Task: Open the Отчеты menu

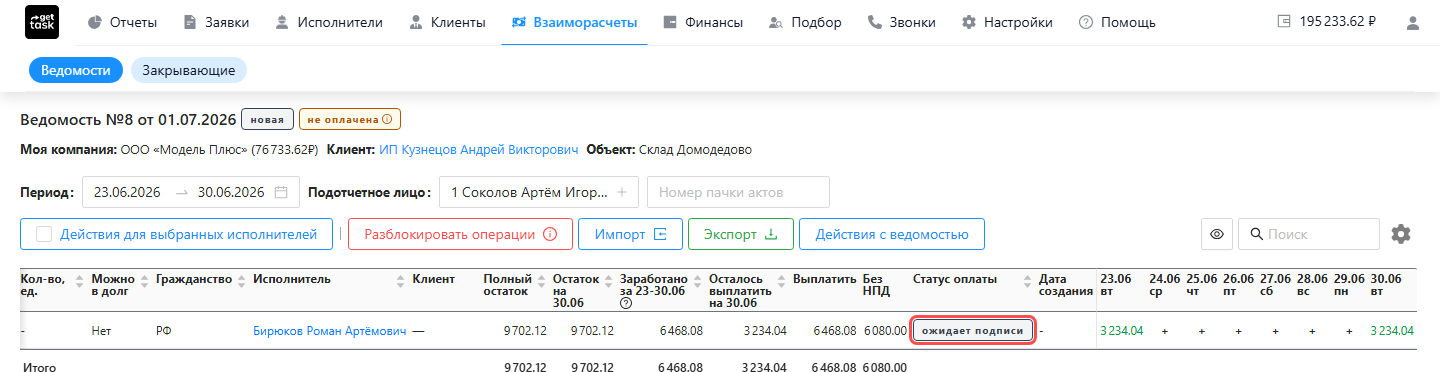Action: [122, 22]
